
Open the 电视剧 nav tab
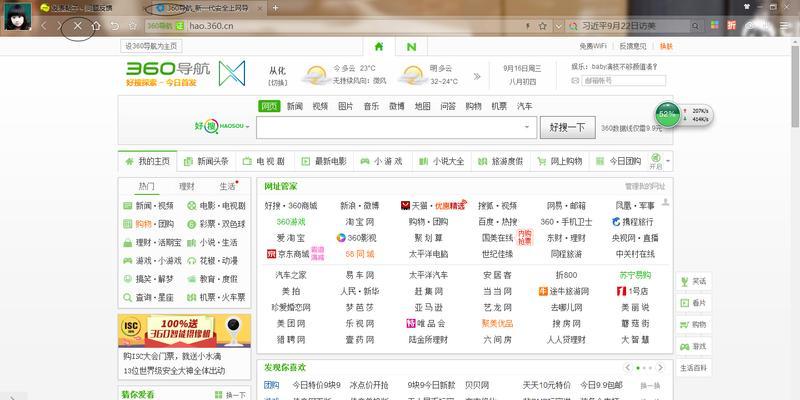pyautogui.click(x=265, y=161)
